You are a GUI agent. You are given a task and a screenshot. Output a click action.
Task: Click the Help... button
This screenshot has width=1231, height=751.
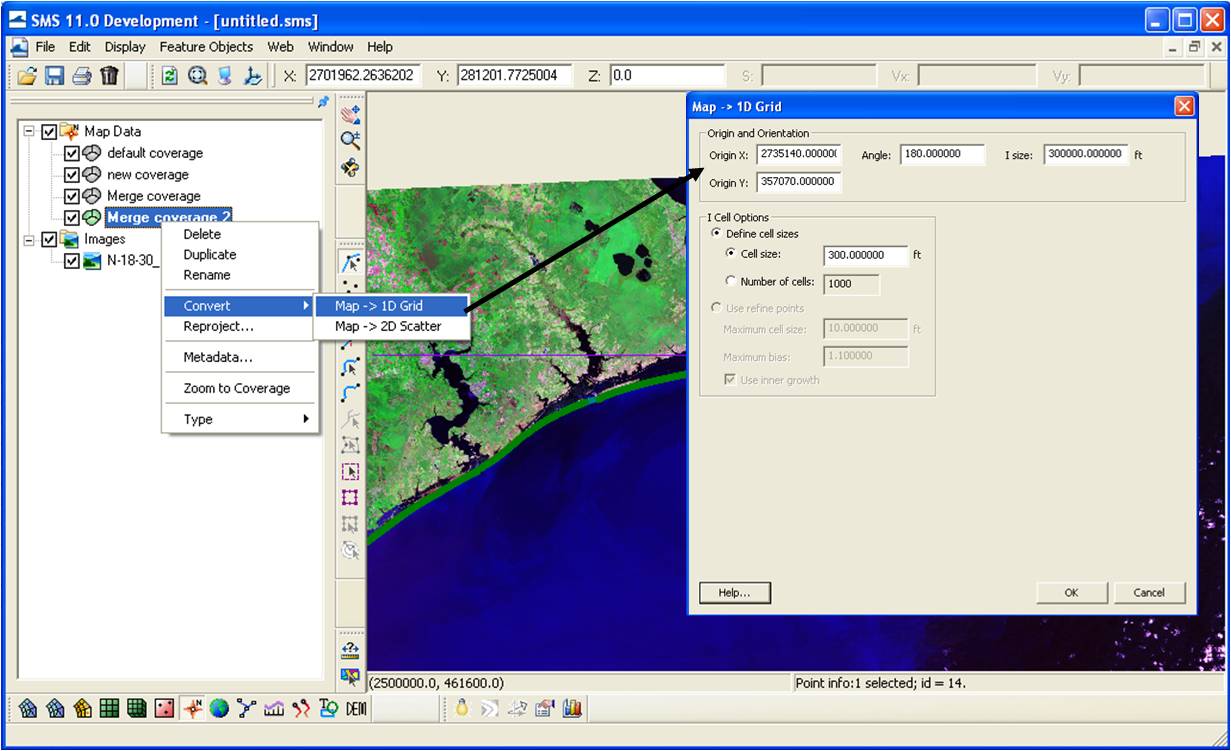click(734, 592)
